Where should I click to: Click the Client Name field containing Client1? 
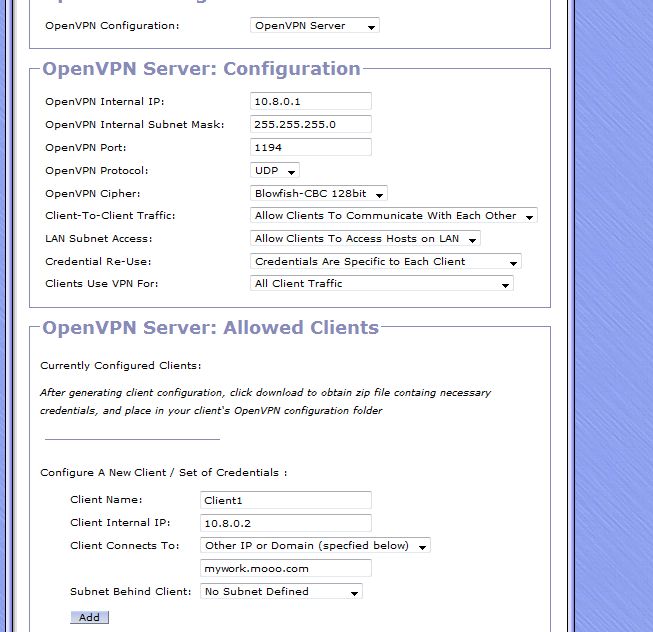point(285,500)
